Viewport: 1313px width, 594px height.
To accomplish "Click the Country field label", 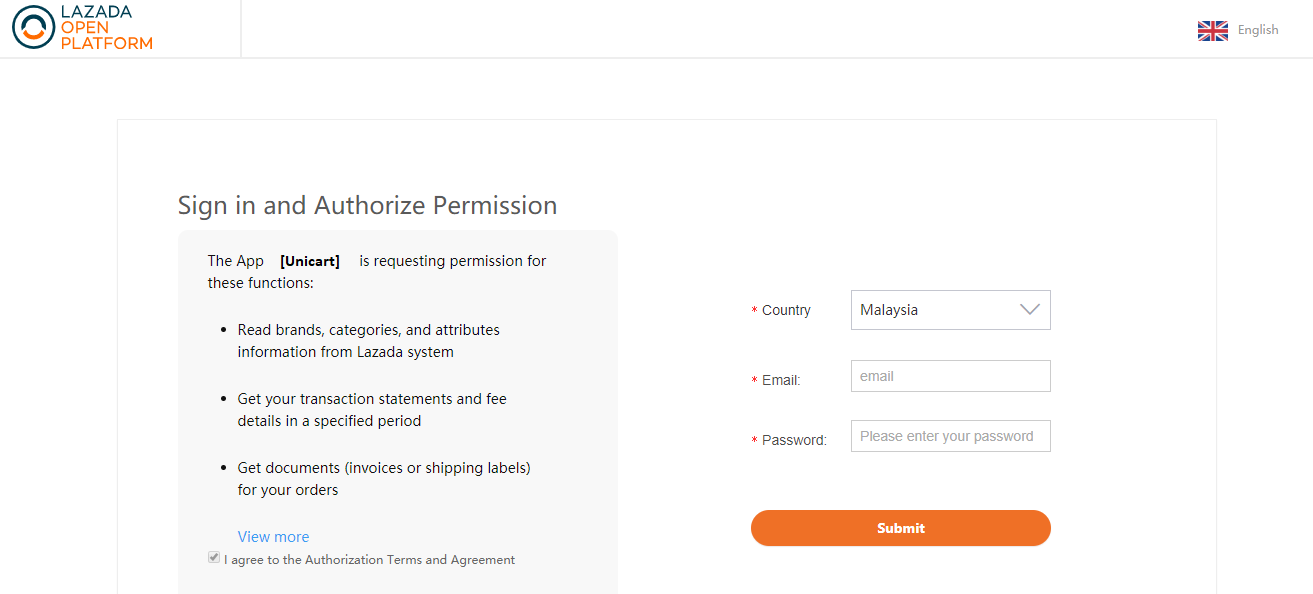I will 786,310.
